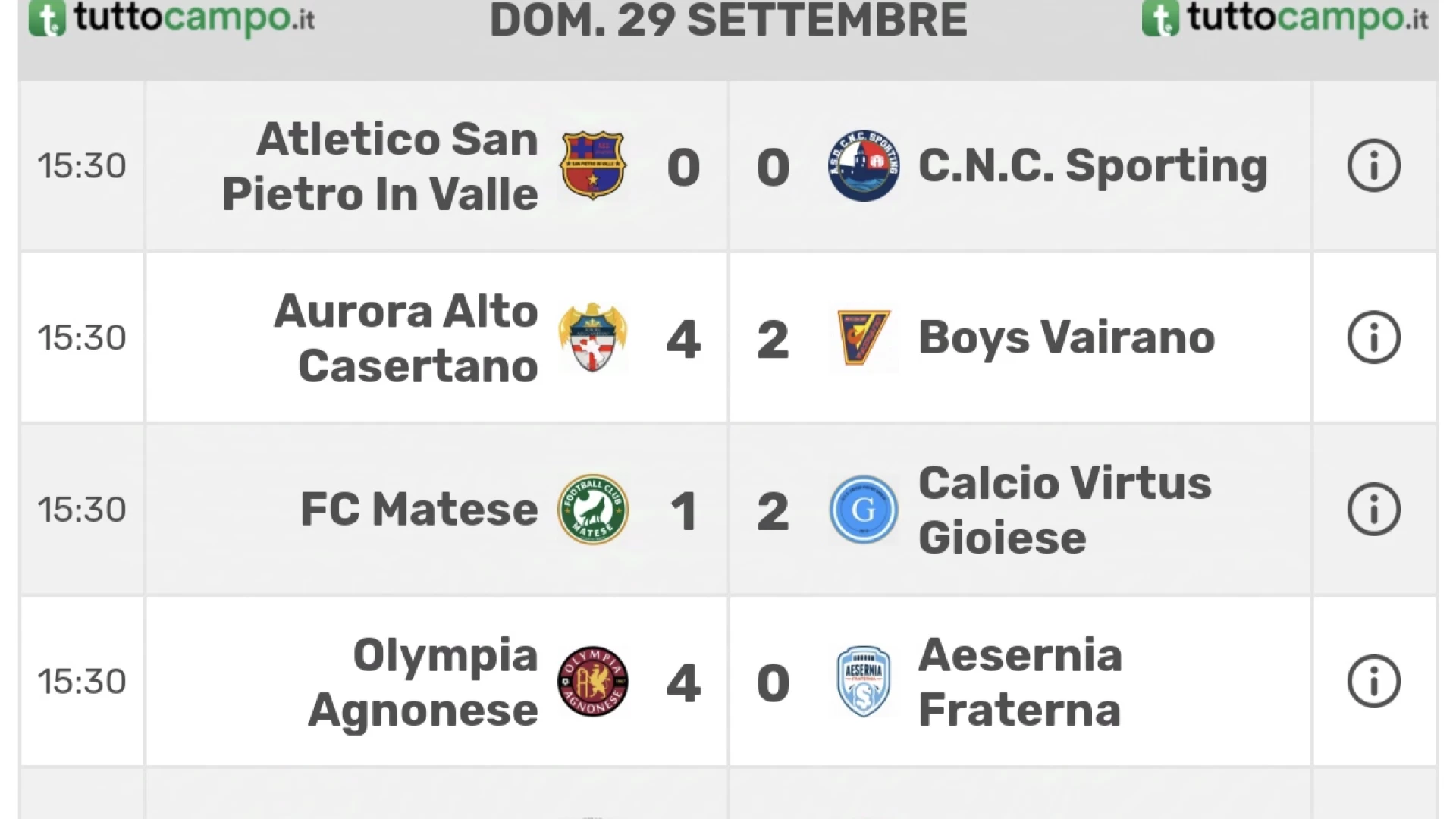Select Olympia Agnonese team name
Screen dimensions: 1456x819
click(x=423, y=682)
